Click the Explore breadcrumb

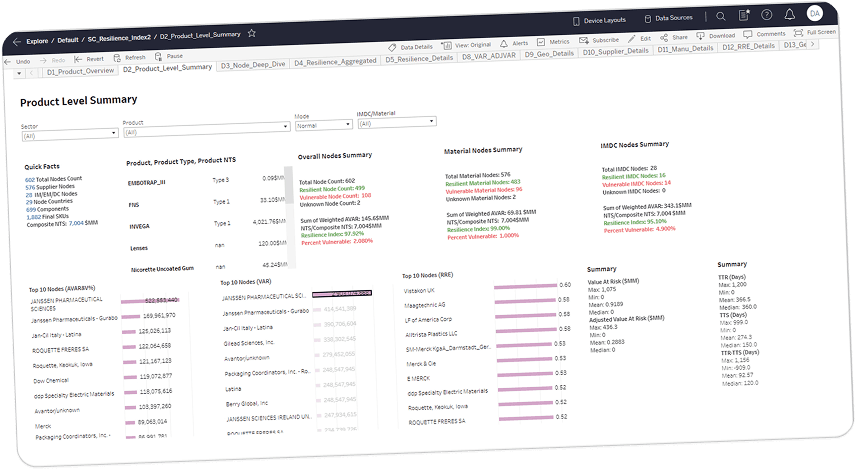pos(37,41)
